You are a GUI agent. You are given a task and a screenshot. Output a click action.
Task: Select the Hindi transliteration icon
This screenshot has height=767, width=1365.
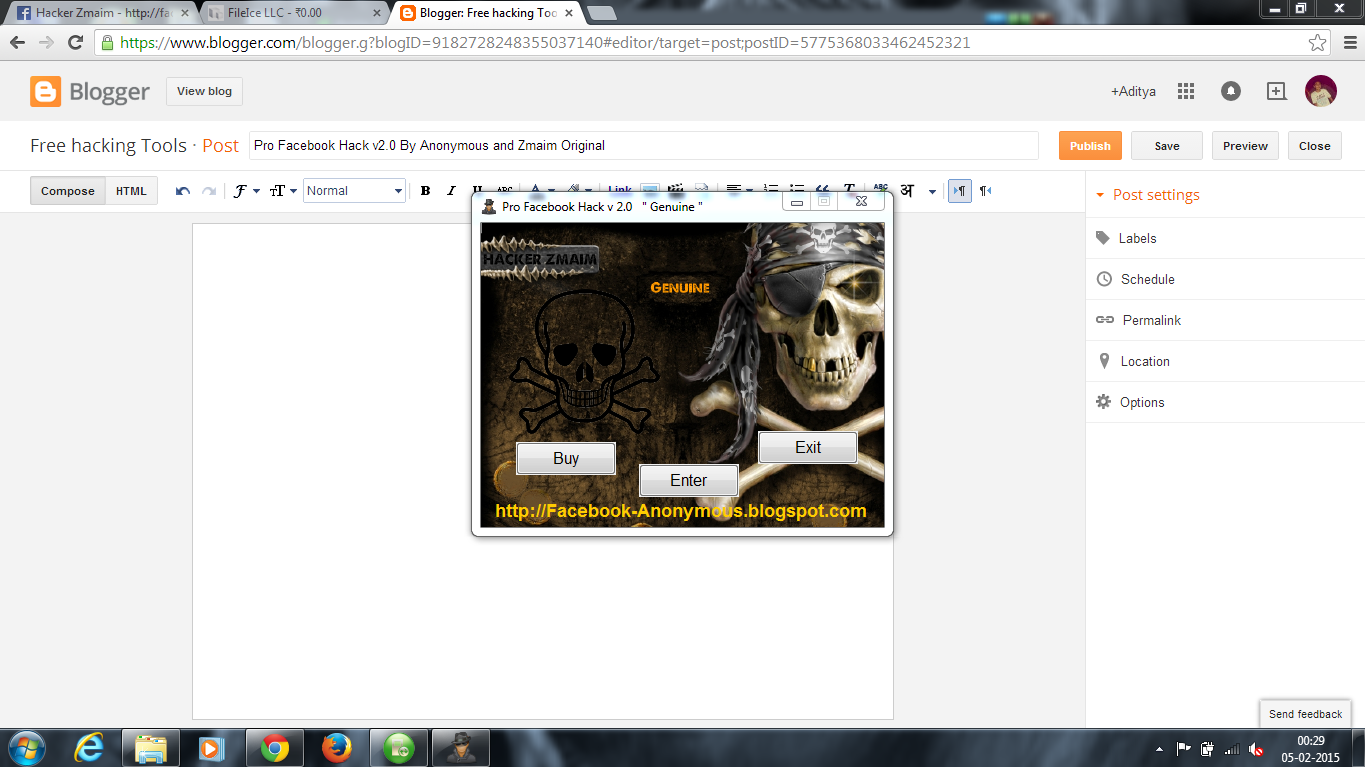(x=907, y=190)
